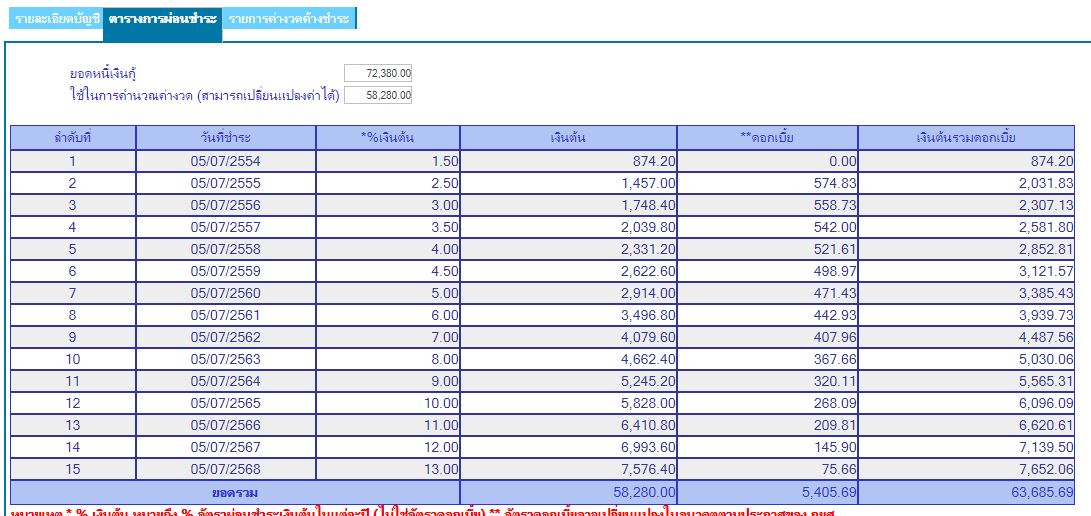The width and height of the screenshot is (1091, 516).
Task: Select date cell 05/07/2567
Action: [x=225, y=446]
